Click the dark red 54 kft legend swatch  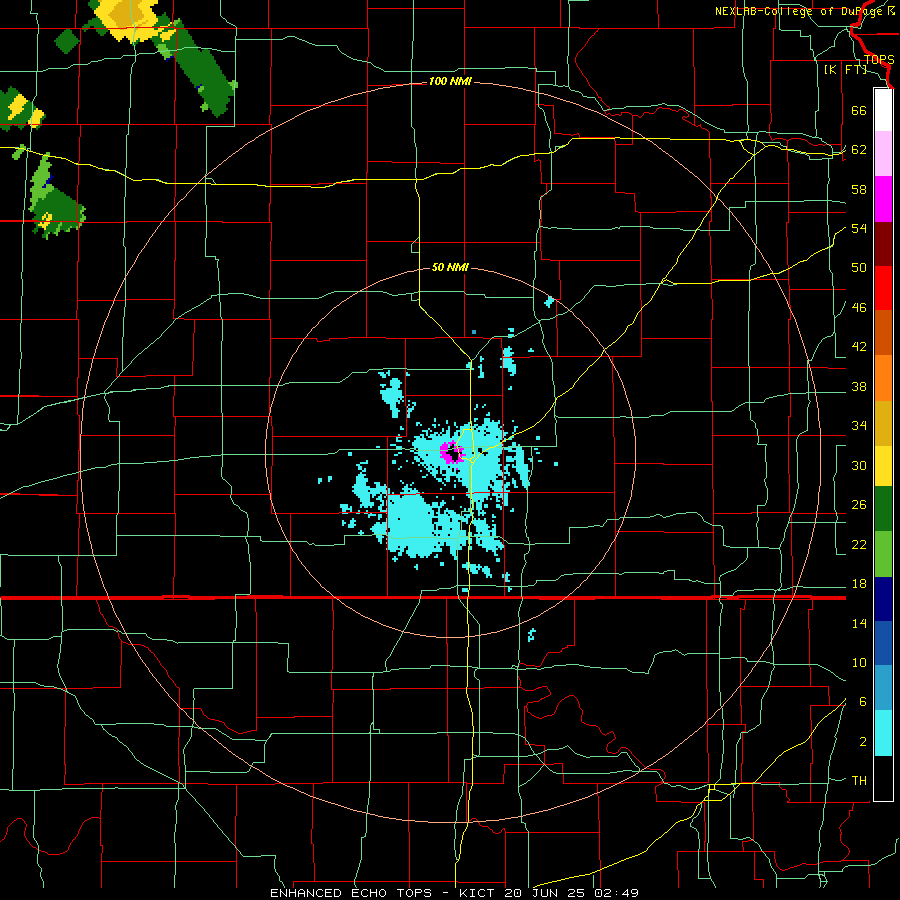point(883,243)
